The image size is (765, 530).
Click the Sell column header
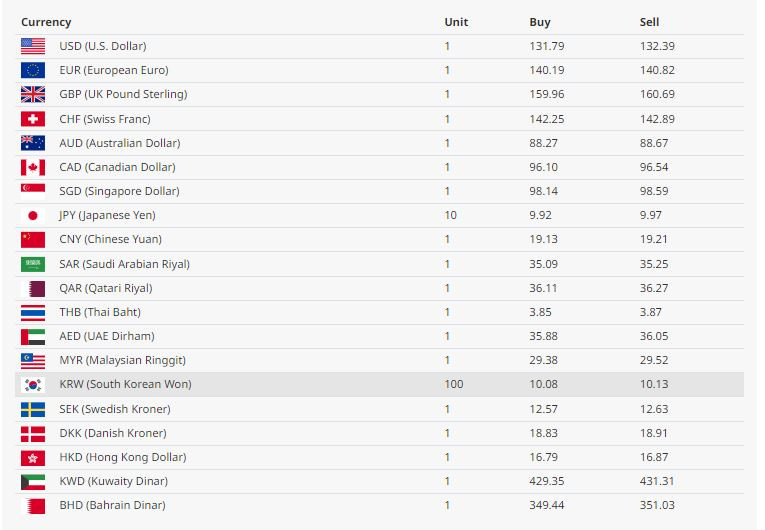(649, 22)
